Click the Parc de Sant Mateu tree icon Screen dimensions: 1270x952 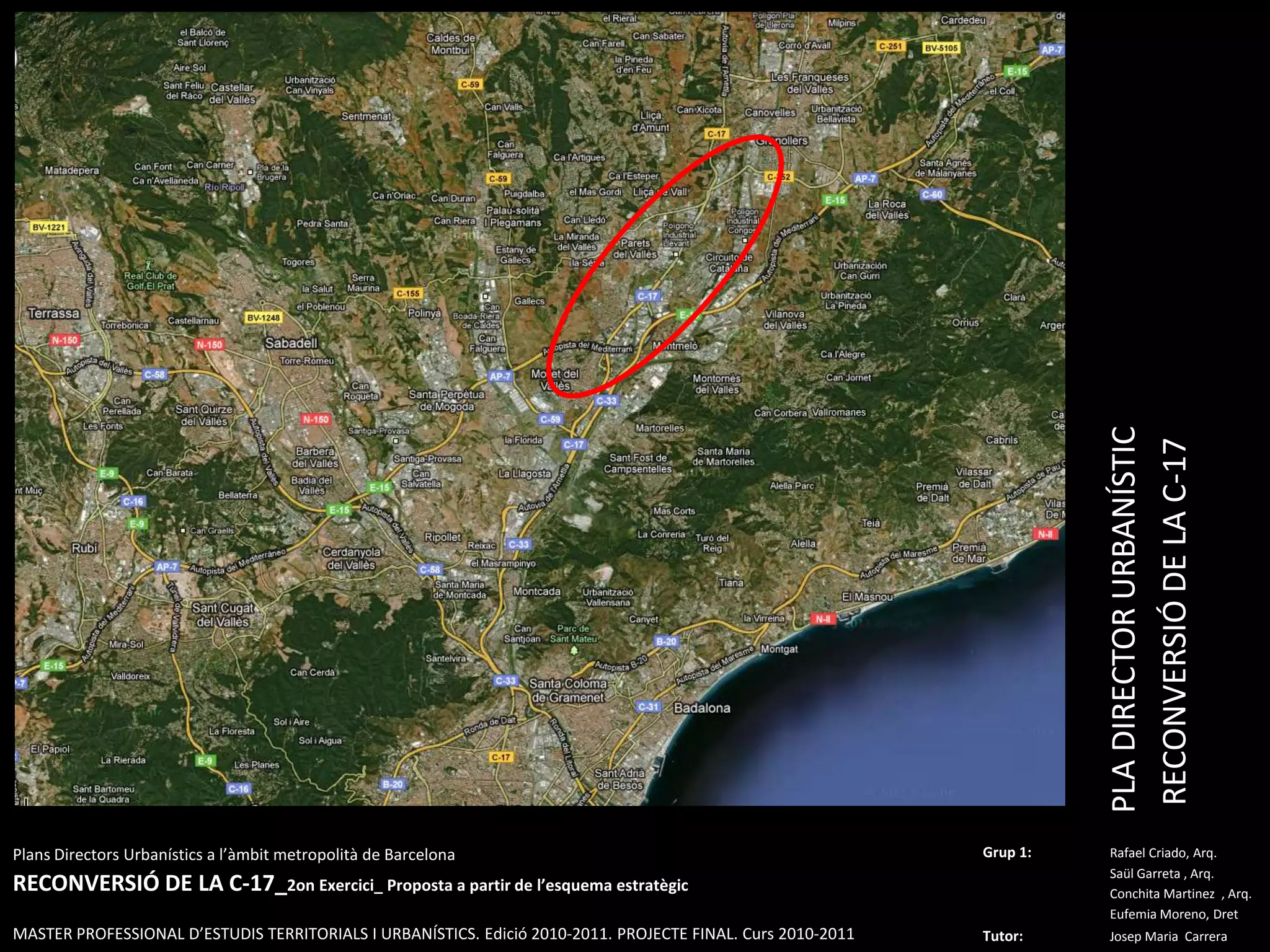click(574, 650)
